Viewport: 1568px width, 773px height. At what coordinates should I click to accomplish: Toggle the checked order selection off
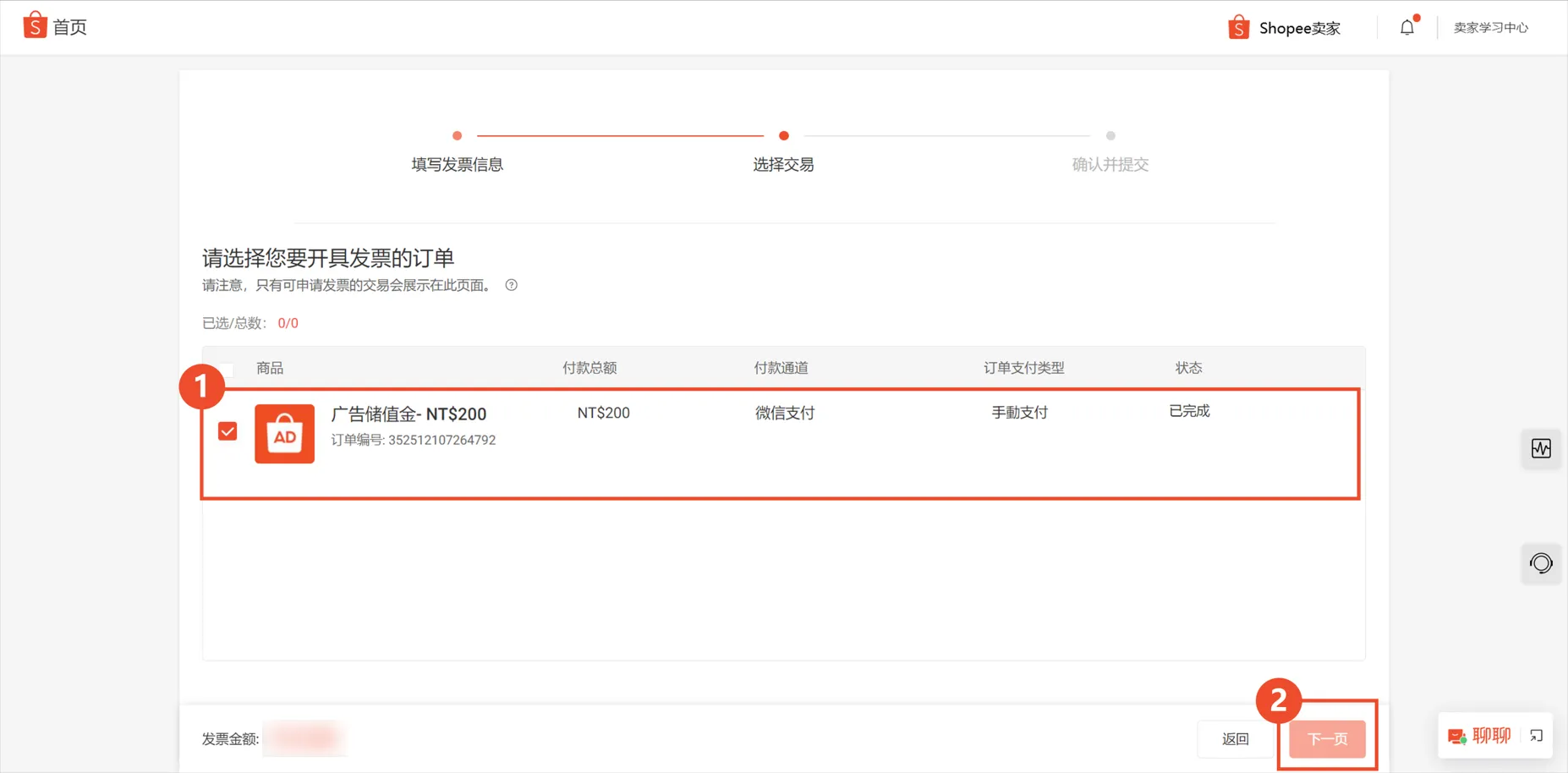[227, 431]
